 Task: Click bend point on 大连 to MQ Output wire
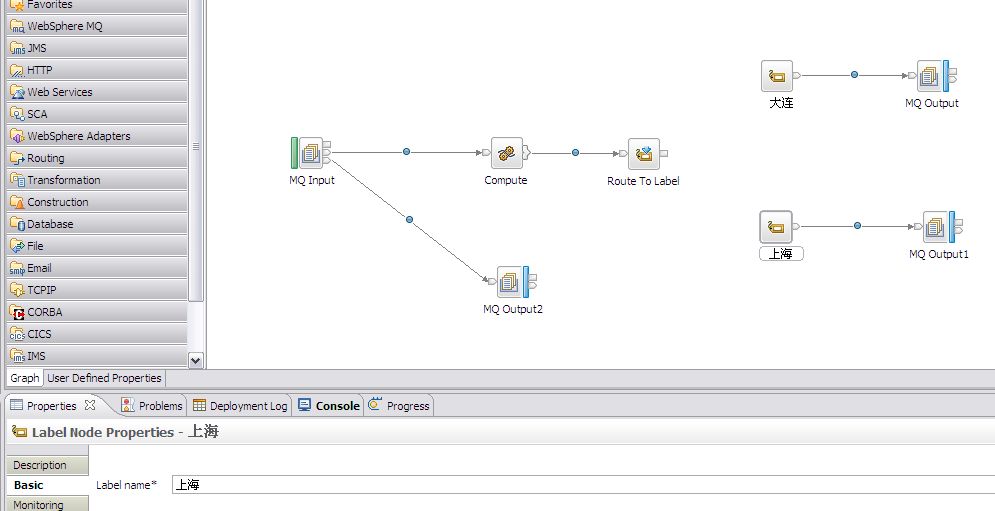coord(854,75)
